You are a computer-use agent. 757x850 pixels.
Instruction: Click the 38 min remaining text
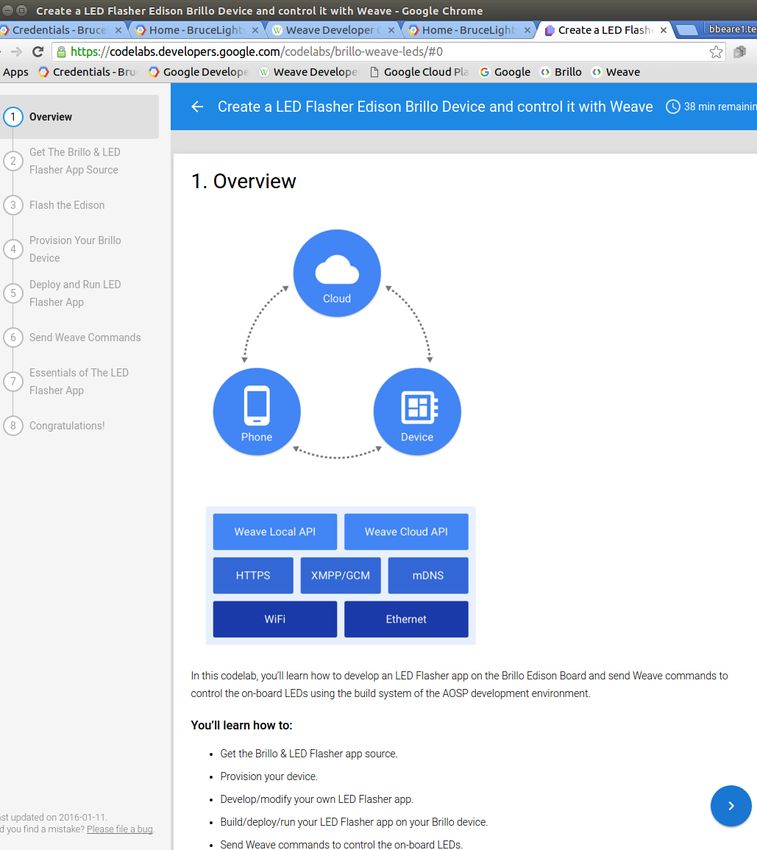pyautogui.click(x=720, y=107)
